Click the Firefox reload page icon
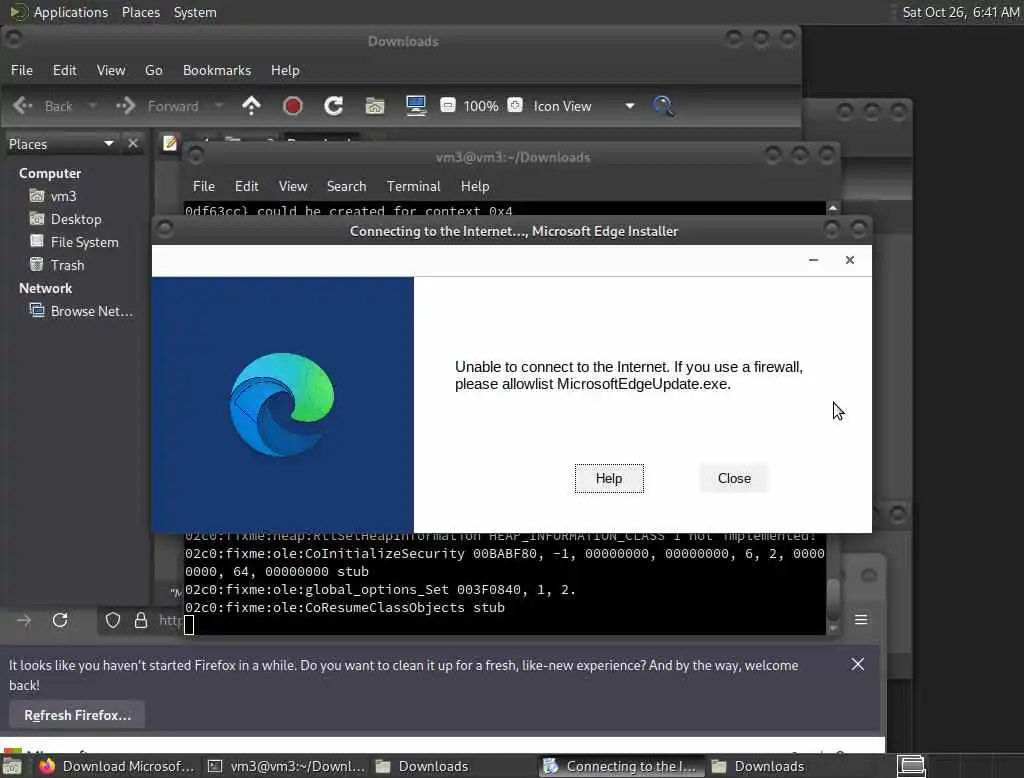 (60, 620)
